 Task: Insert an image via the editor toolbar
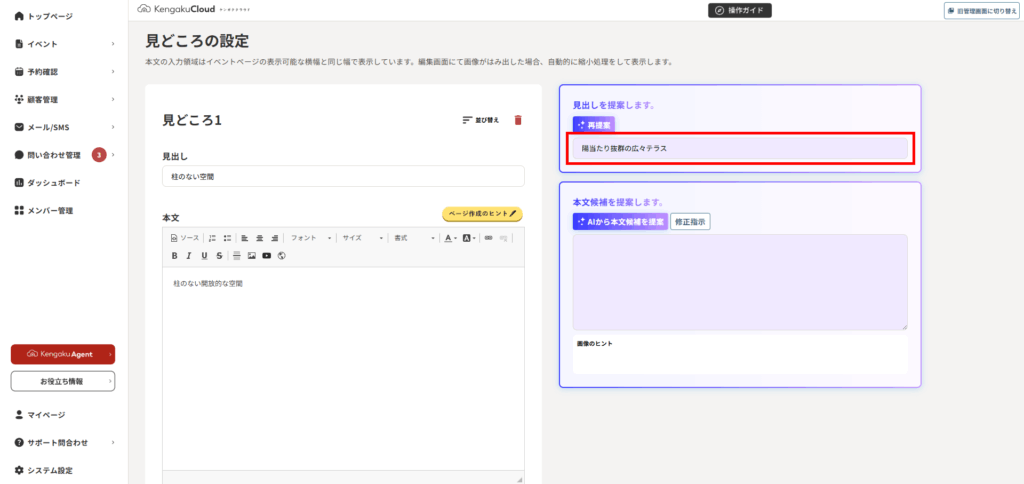click(x=251, y=255)
